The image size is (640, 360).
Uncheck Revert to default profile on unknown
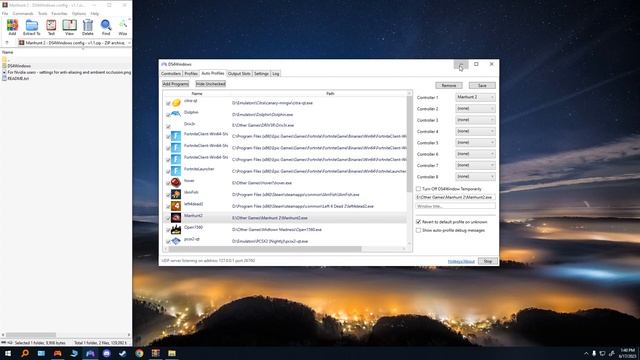pyautogui.click(x=418, y=222)
